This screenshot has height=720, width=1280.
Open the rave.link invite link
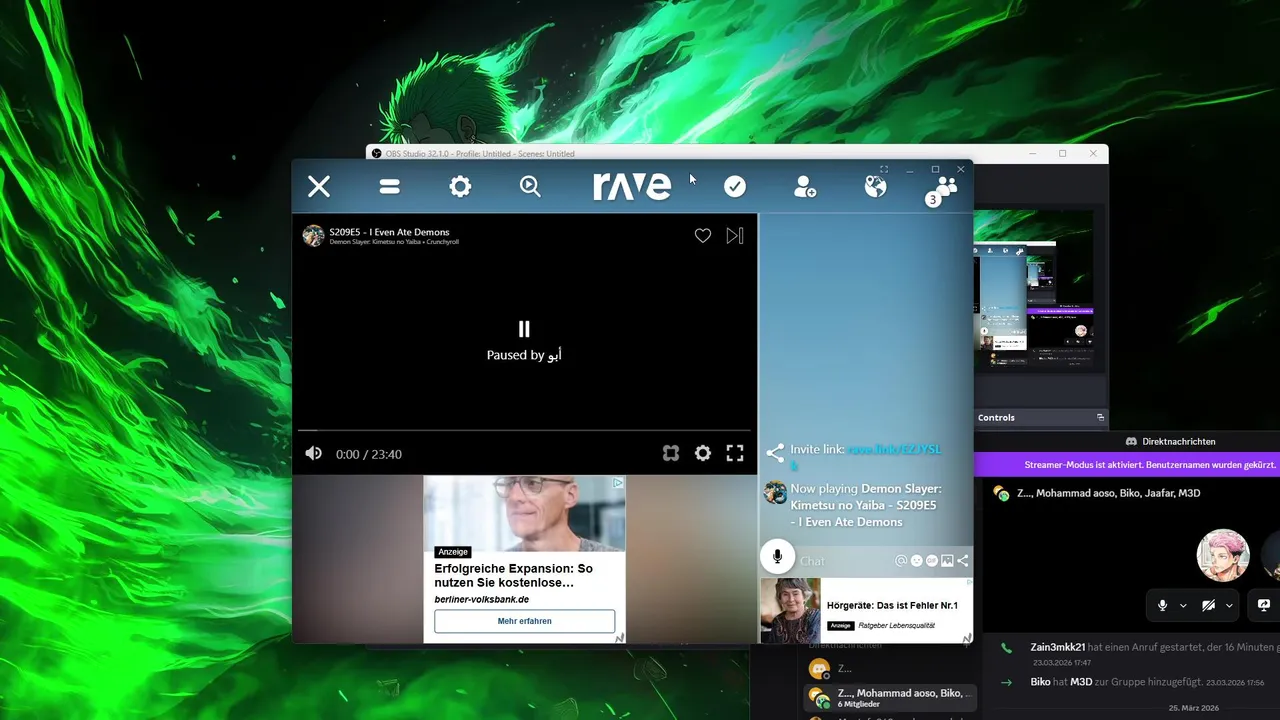tap(866, 457)
